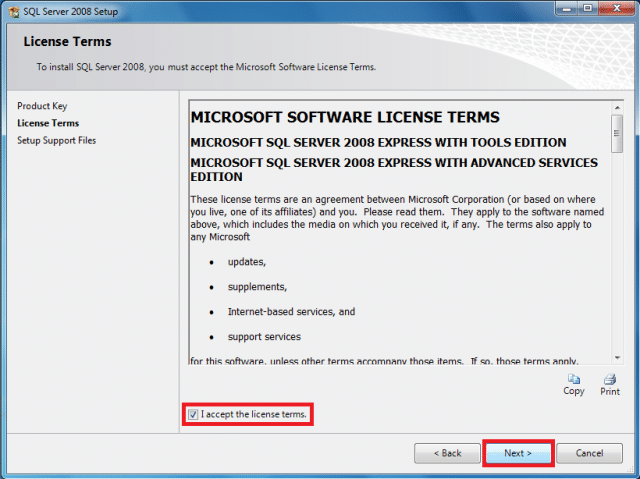The image size is (640, 479).
Task: Click the Print license terms icon
Action: click(x=610, y=385)
